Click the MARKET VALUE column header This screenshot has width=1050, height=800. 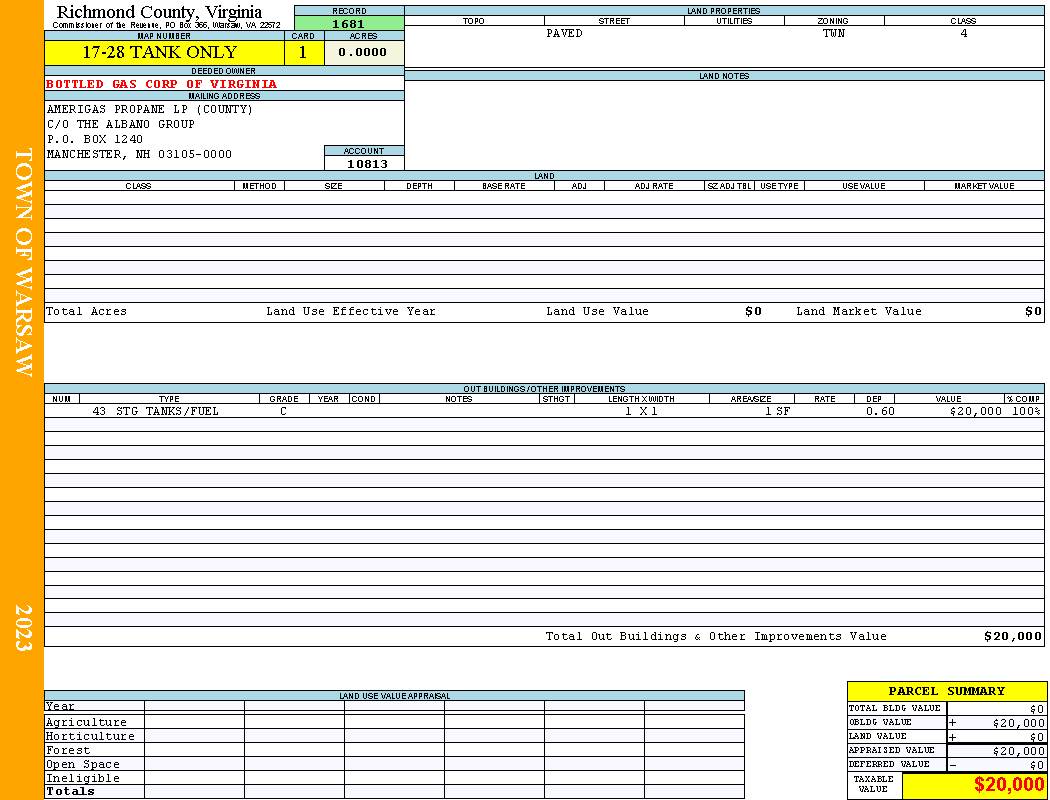984,186
